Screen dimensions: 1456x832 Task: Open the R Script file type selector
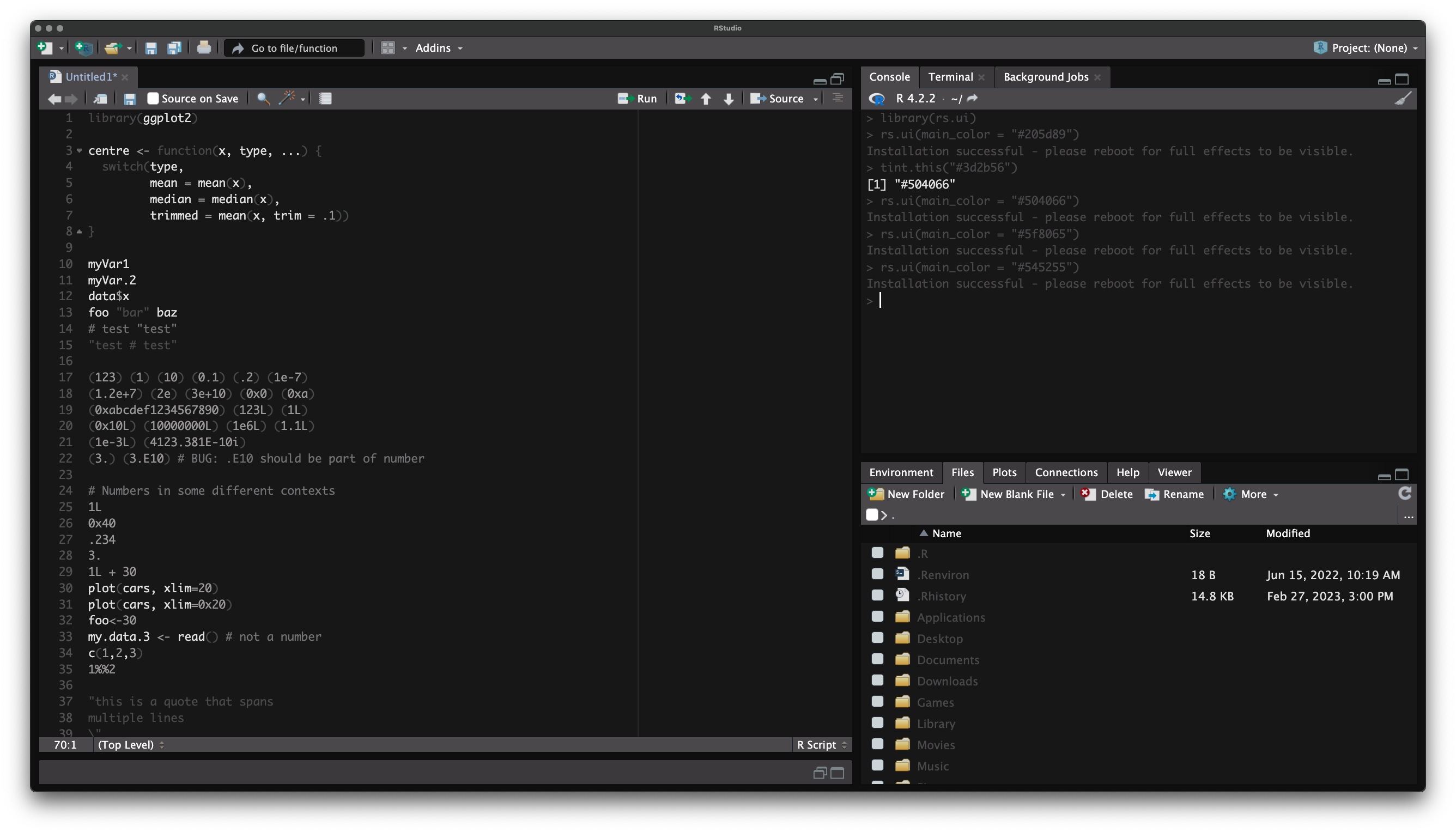point(821,745)
